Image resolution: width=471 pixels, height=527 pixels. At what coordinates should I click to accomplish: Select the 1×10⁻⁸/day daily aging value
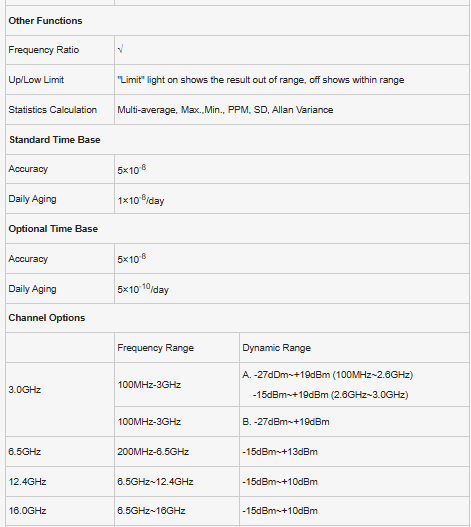click(x=141, y=199)
